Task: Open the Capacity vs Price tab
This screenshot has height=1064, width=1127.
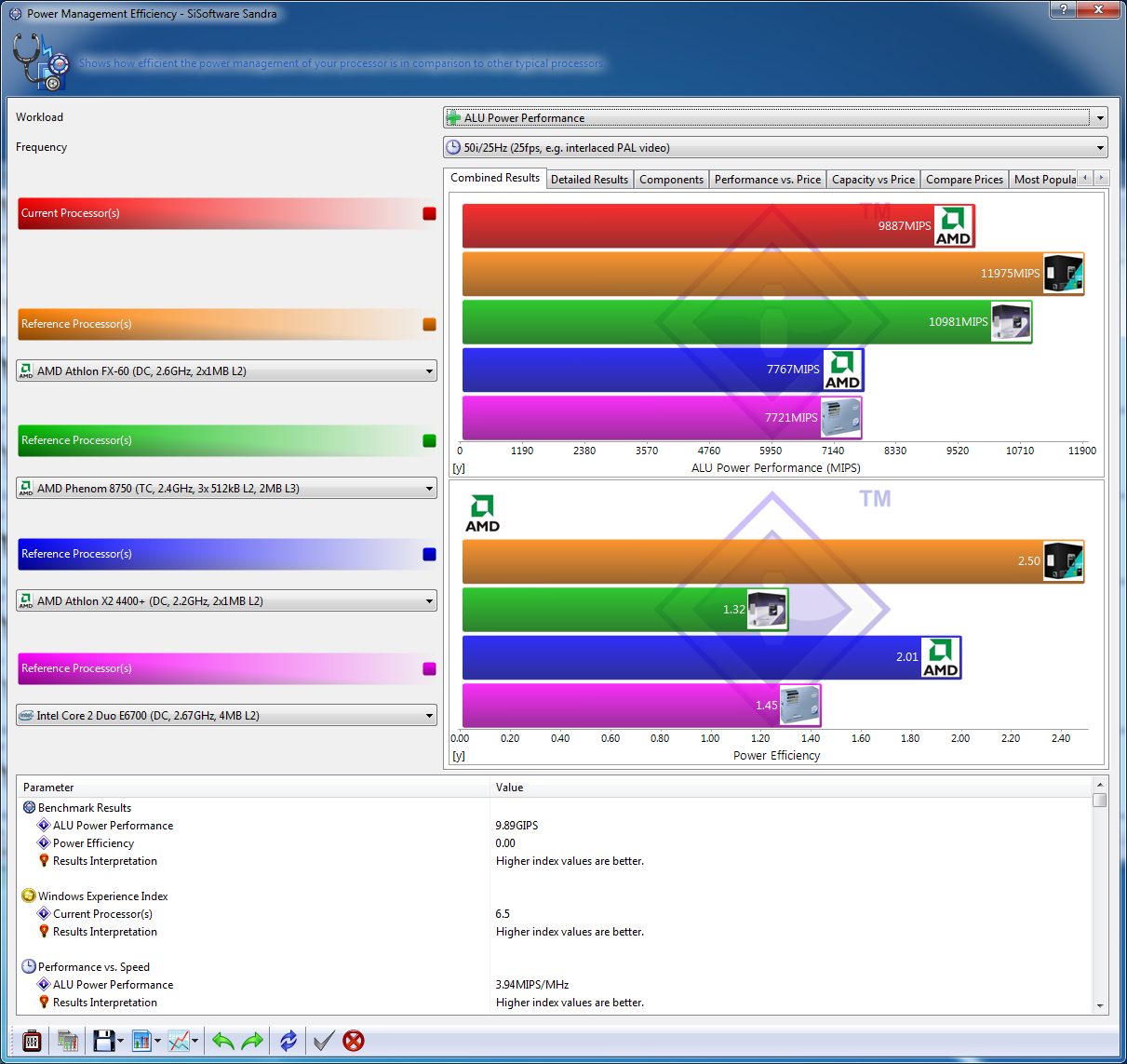Action: click(x=873, y=180)
